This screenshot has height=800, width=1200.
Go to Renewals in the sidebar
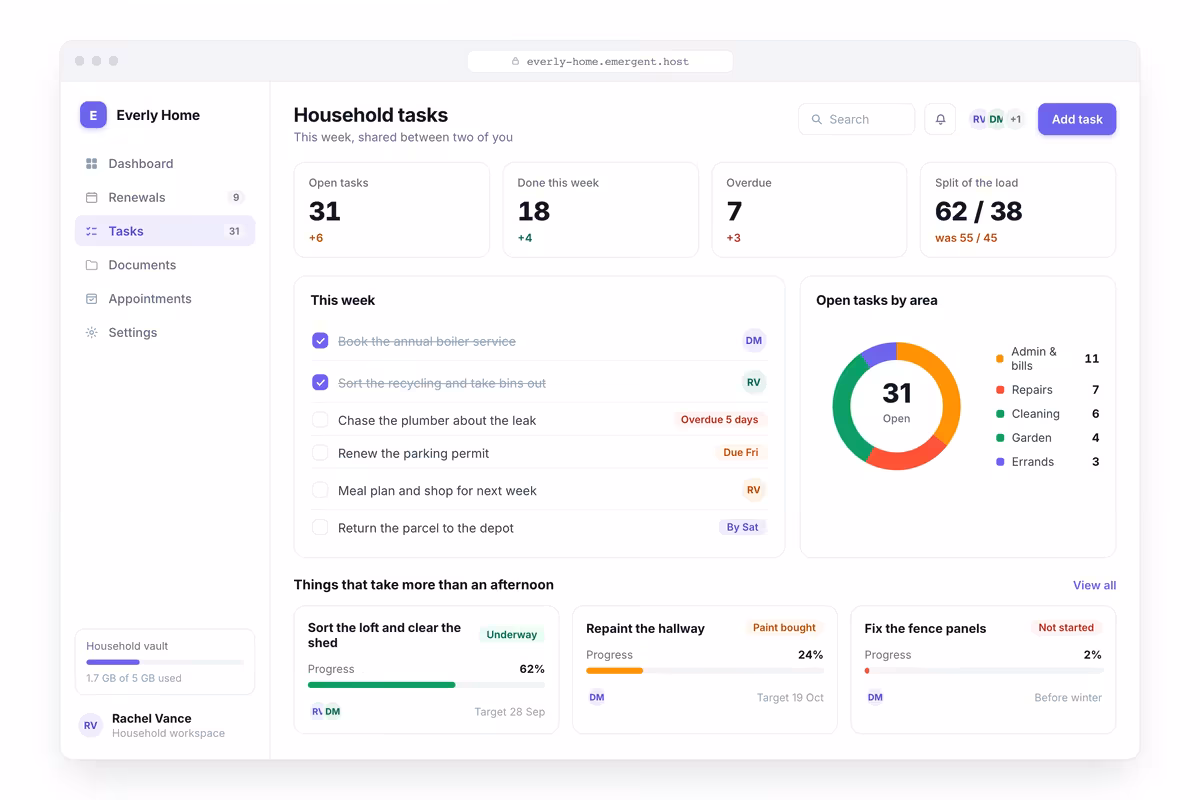(x=165, y=197)
